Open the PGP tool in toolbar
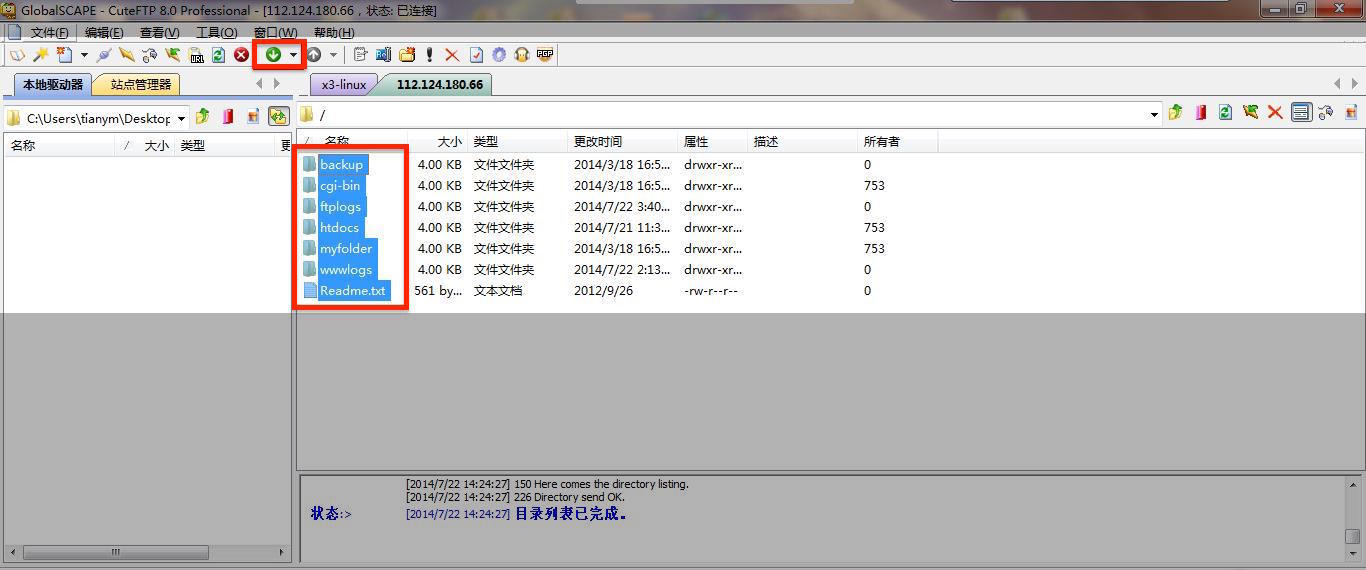This screenshot has width=1366, height=570. [x=545, y=55]
